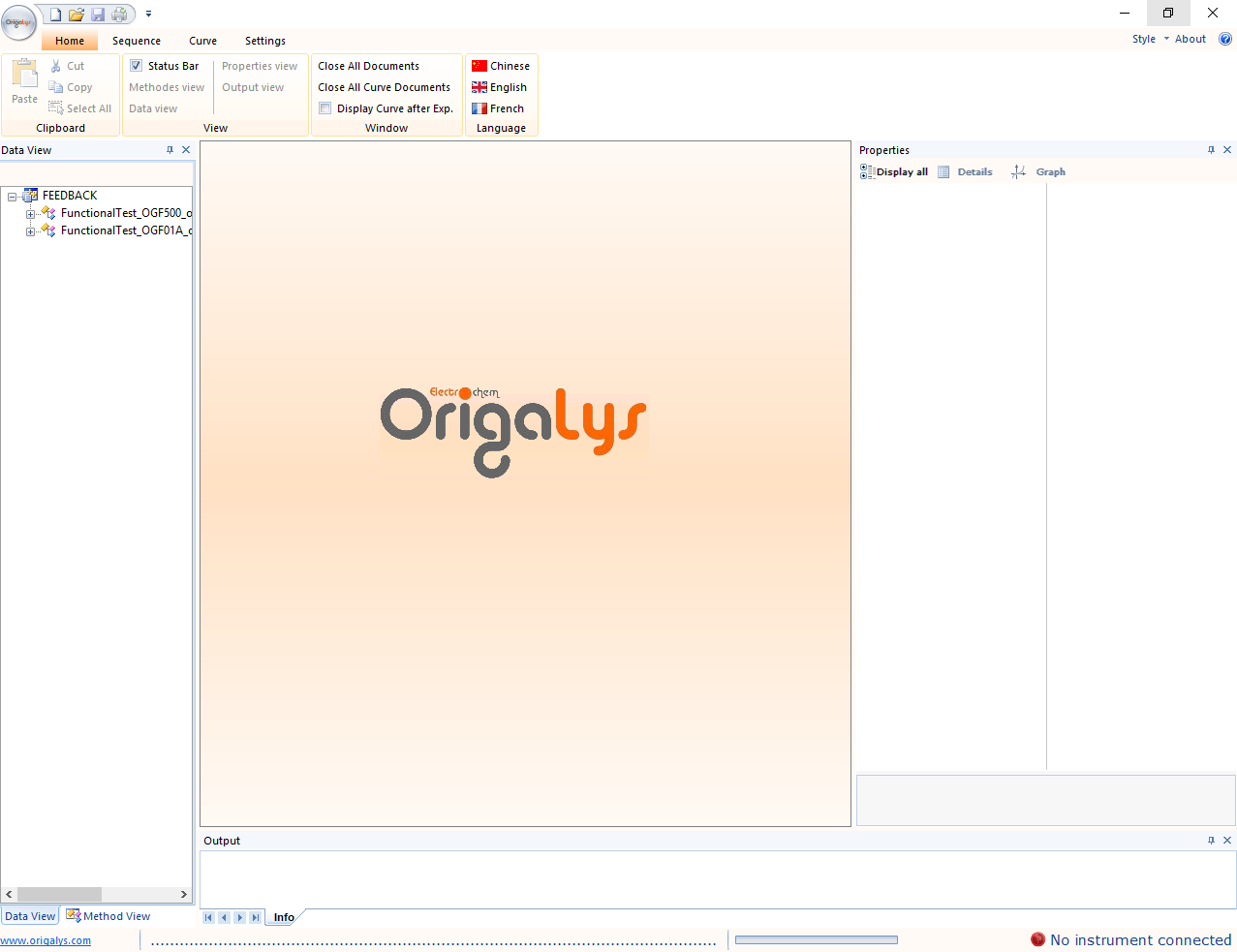Uncheck the Status Bar checkbox
Screen dimensions: 1237x952
(x=137, y=66)
